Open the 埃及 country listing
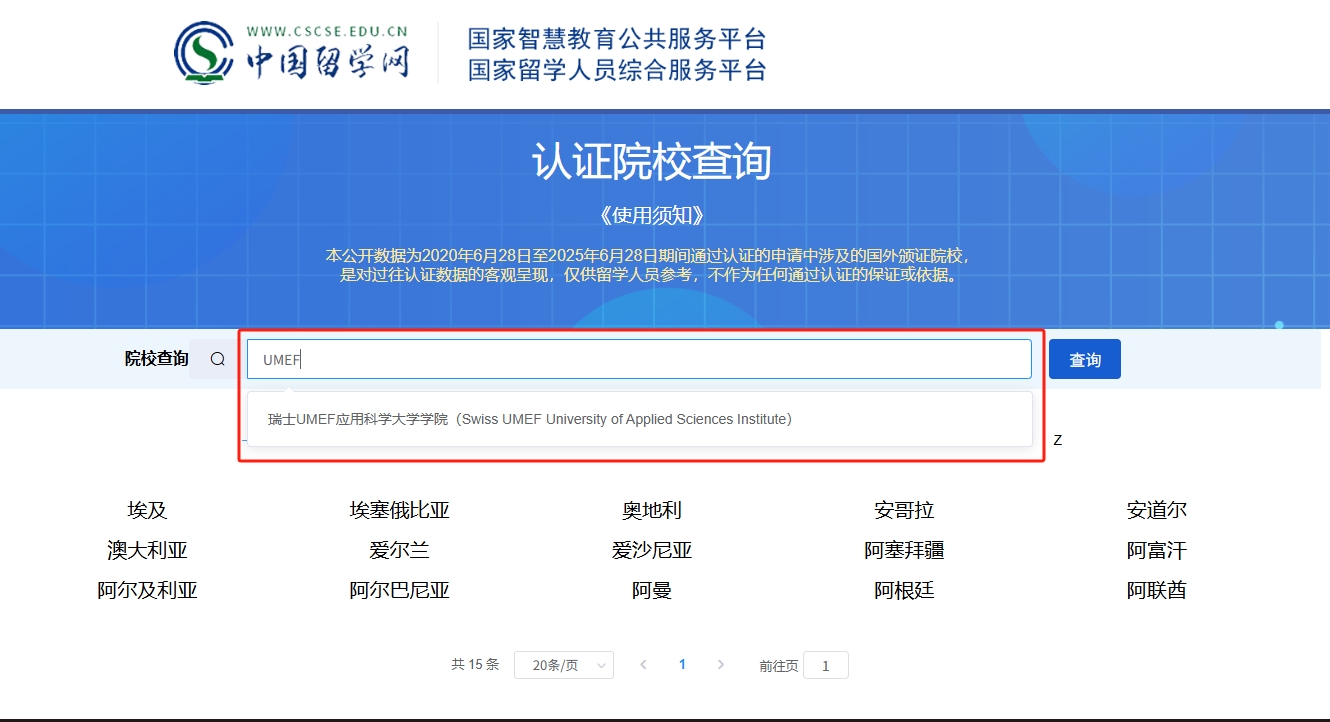Screen dimensions: 1330x722 (148, 510)
